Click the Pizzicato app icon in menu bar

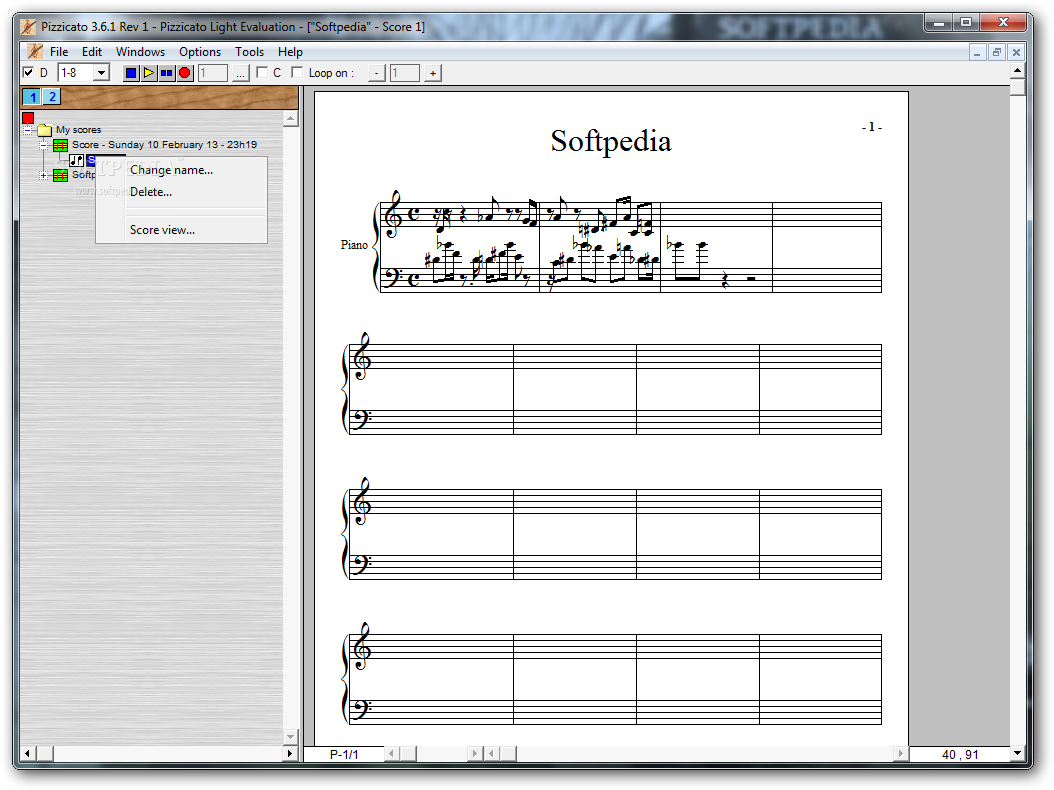pyautogui.click(x=34, y=52)
